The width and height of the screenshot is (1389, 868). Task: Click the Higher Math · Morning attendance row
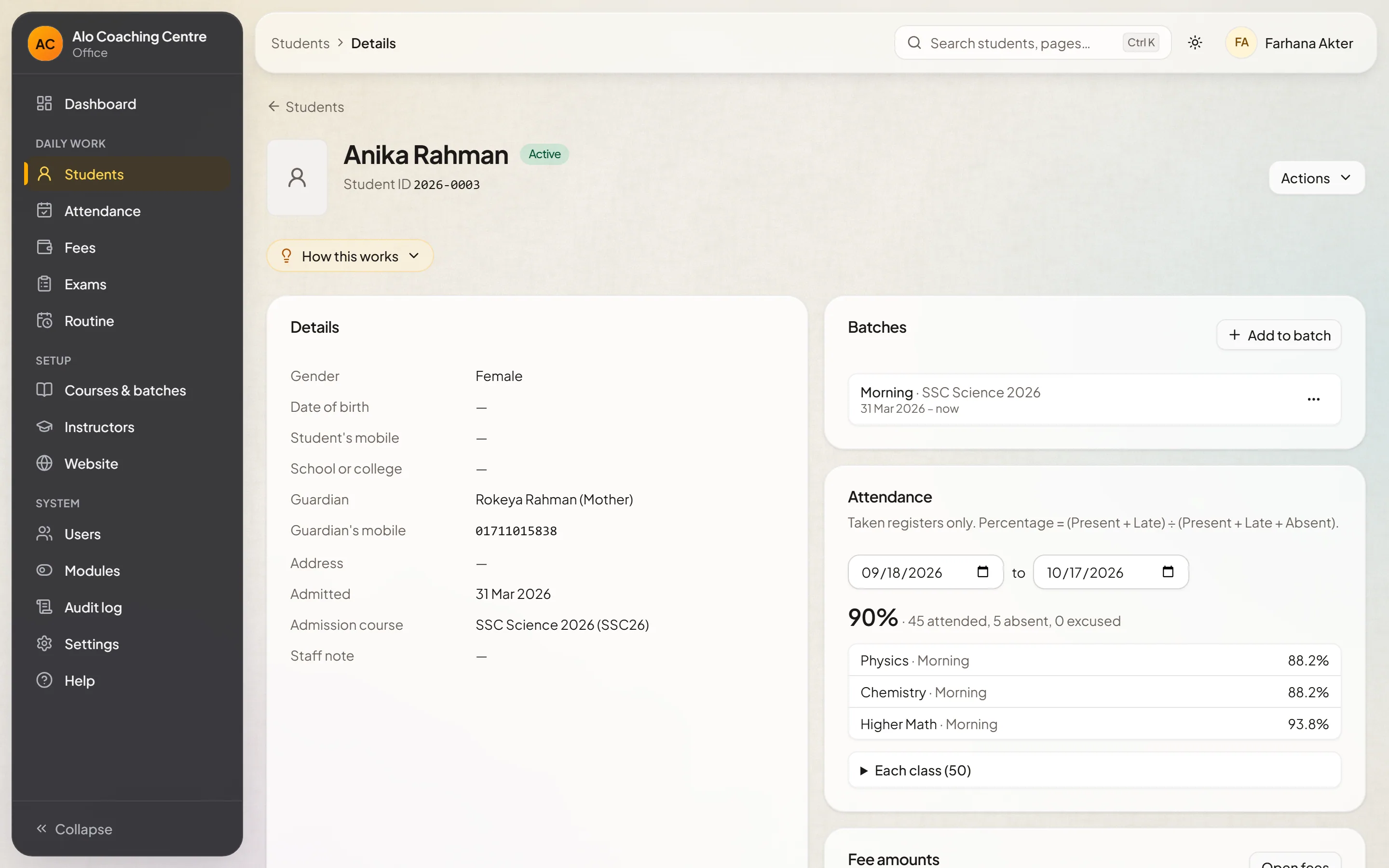[1094, 724]
